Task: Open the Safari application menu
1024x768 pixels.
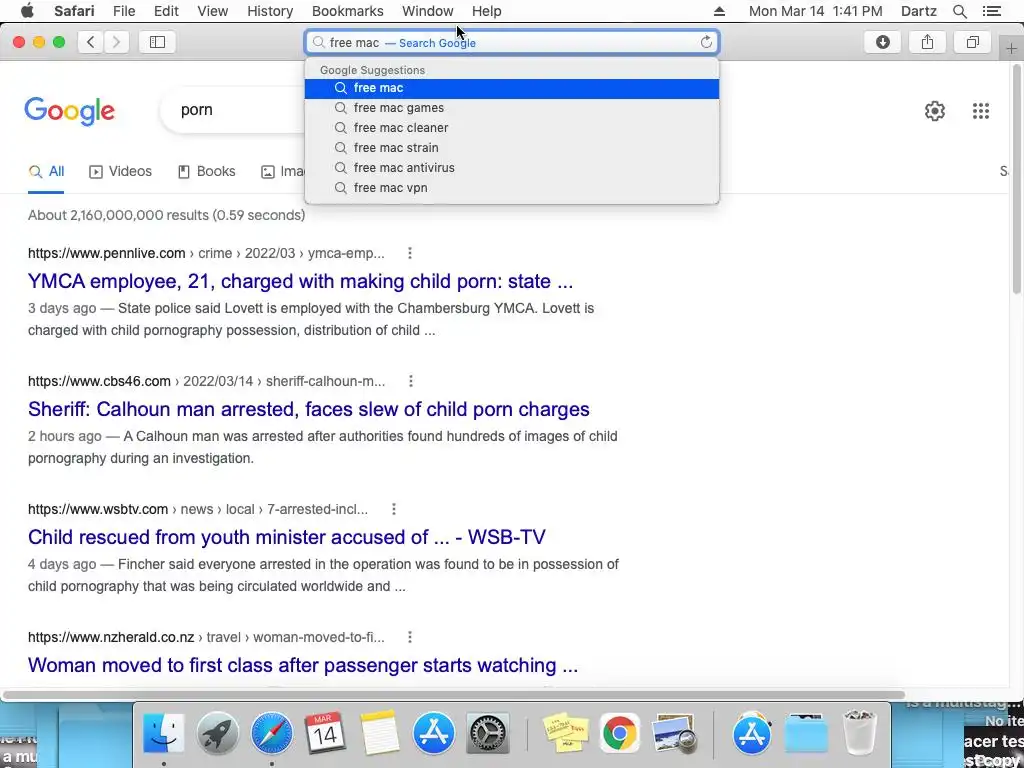Action: (x=74, y=11)
